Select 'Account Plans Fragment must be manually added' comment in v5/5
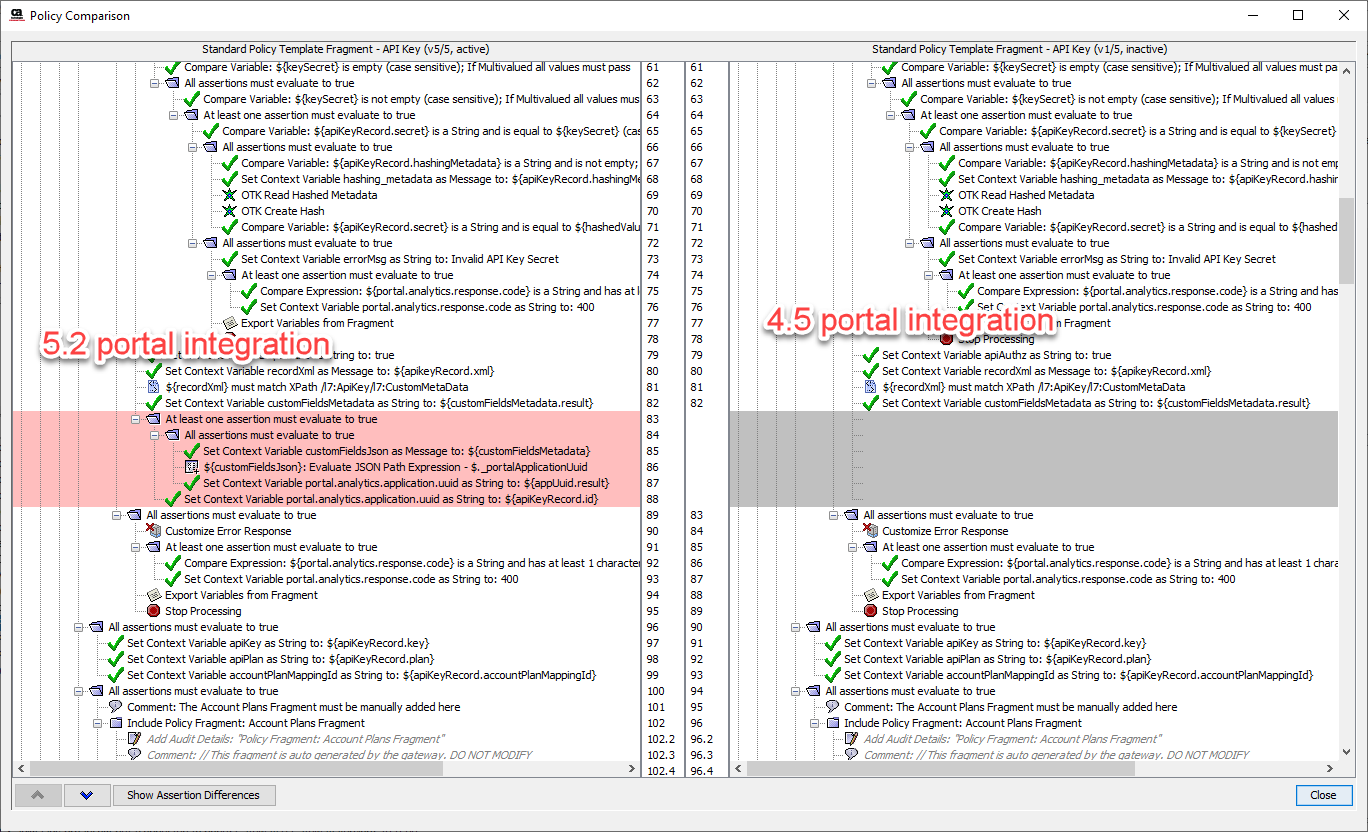Image resolution: width=1368 pixels, height=832 pixels. click(293, 707)
